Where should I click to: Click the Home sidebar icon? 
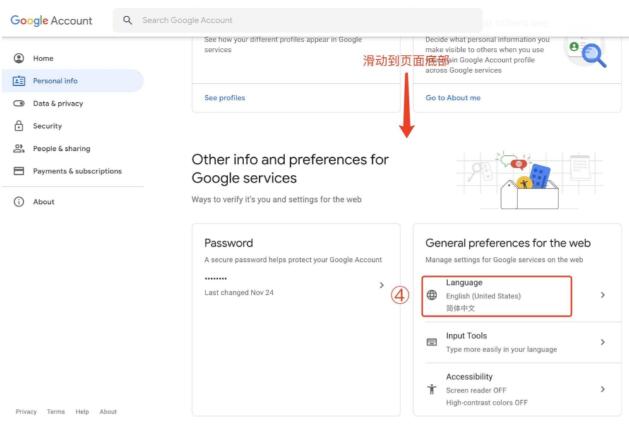tap(19, 58)
